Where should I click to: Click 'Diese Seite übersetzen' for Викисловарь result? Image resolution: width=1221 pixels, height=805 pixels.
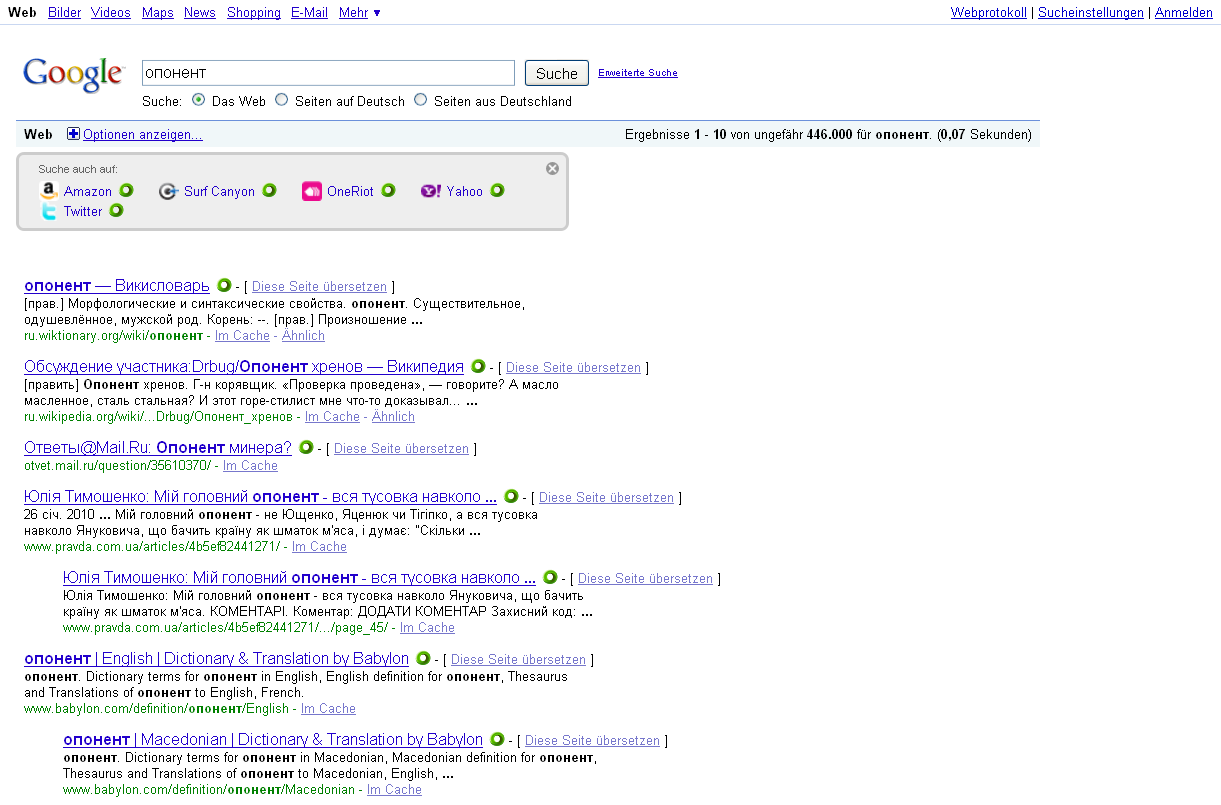319,287
